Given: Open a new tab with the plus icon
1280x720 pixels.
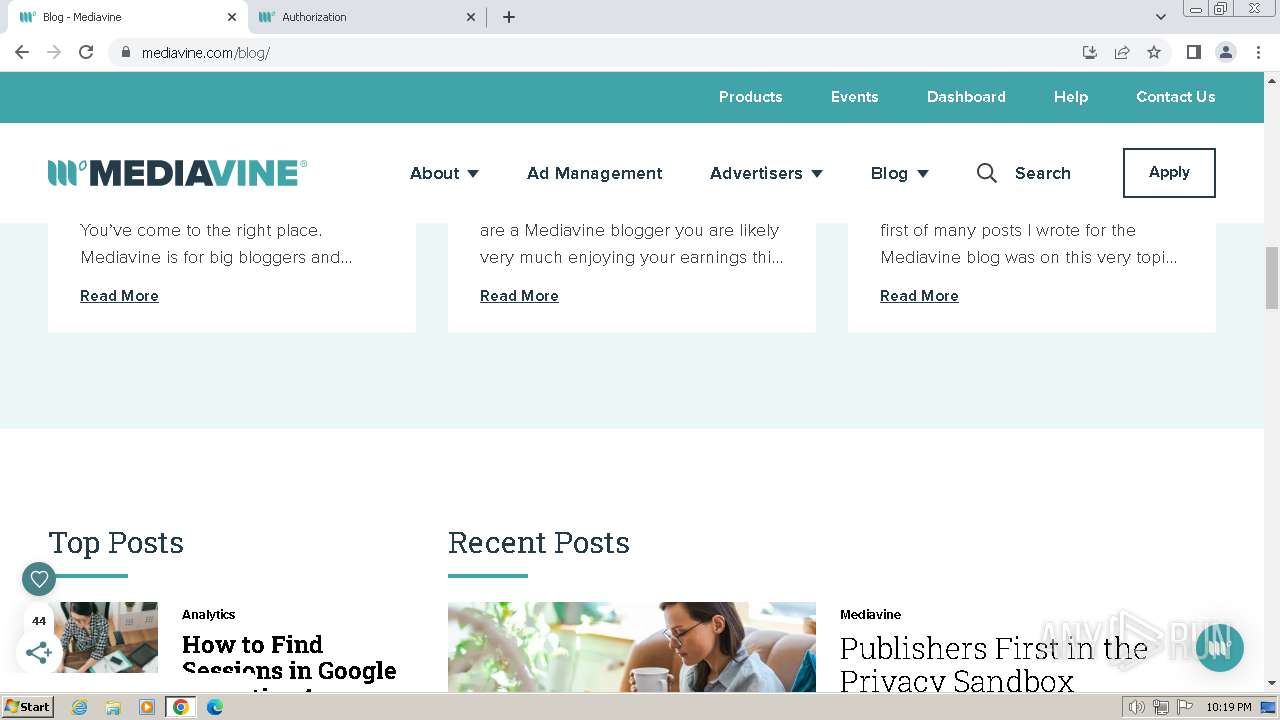Looking at the screenshot, I should click(509, 17).
